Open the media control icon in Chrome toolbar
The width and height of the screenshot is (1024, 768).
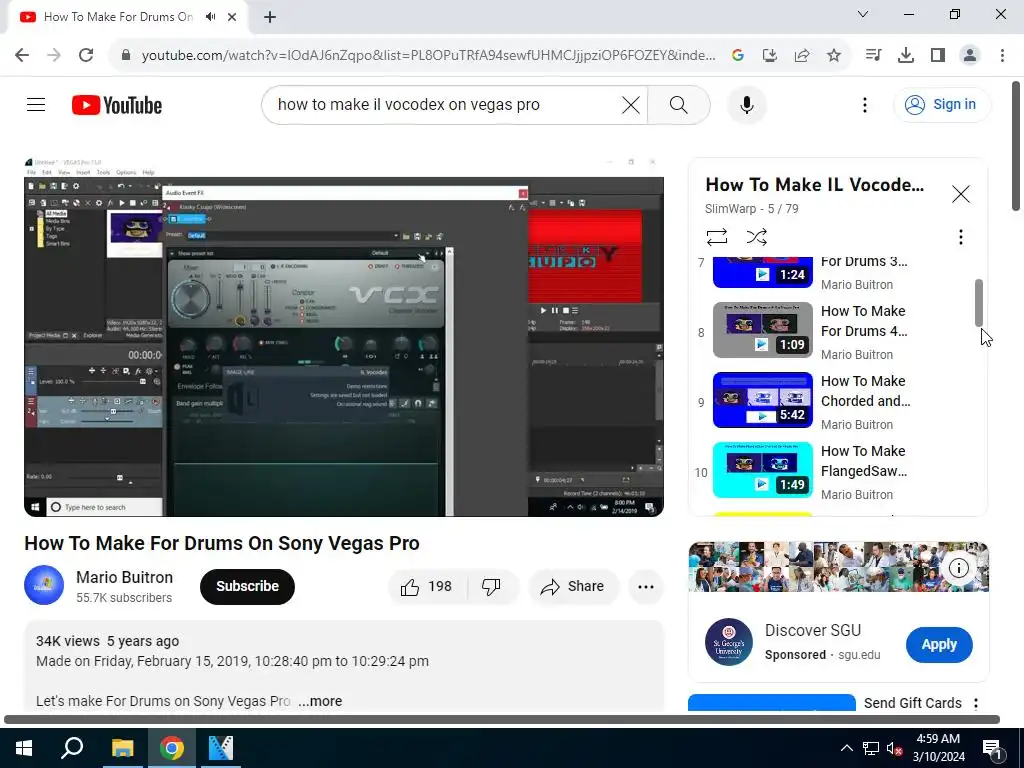tap(873, 55)
